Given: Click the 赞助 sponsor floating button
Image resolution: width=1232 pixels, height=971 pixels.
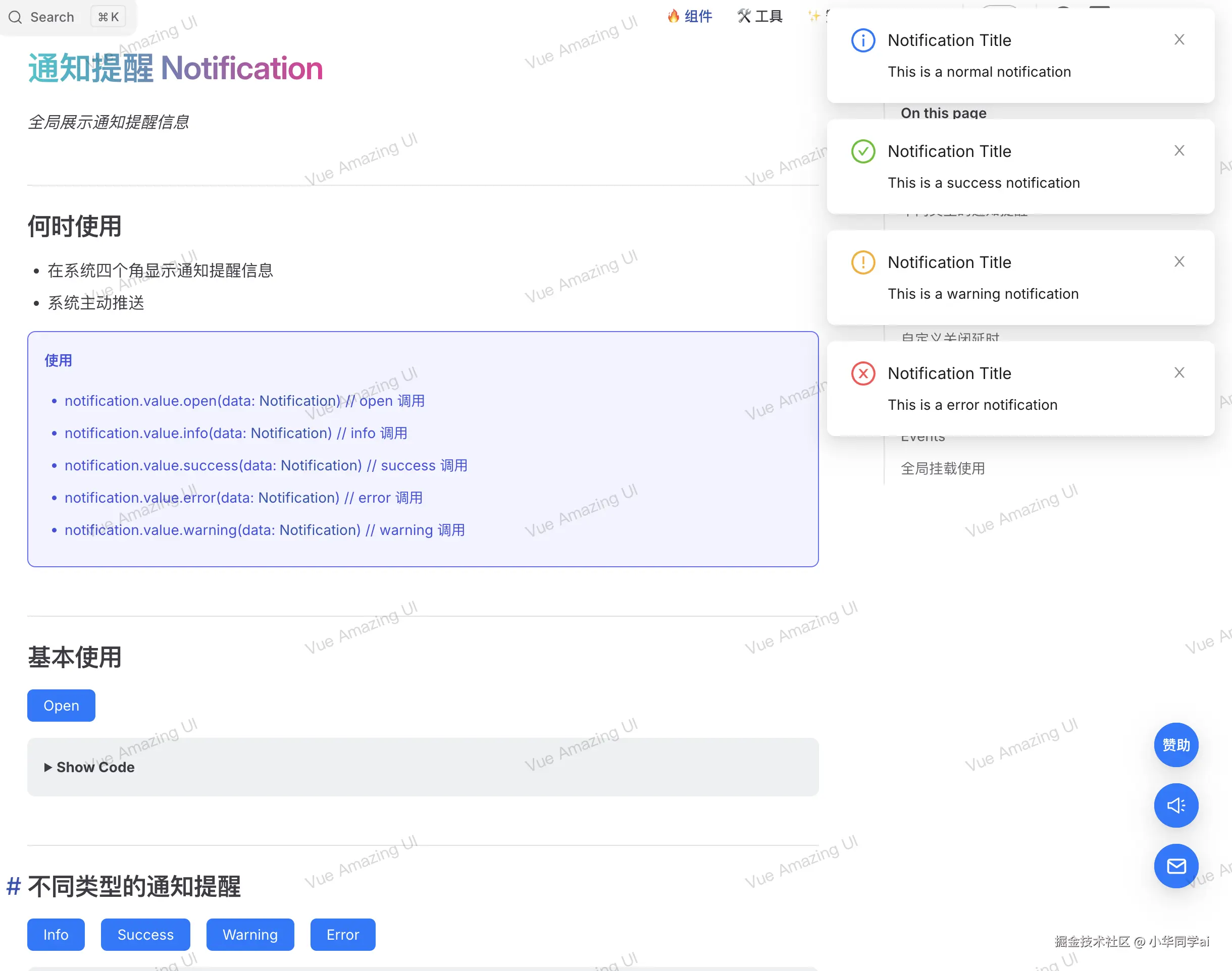Looking at the screenshot, I should coord(1175,745).
